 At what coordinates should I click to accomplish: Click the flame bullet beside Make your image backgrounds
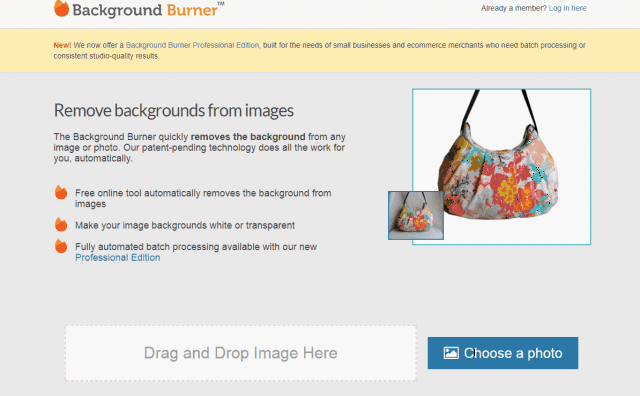coord(61,225)
